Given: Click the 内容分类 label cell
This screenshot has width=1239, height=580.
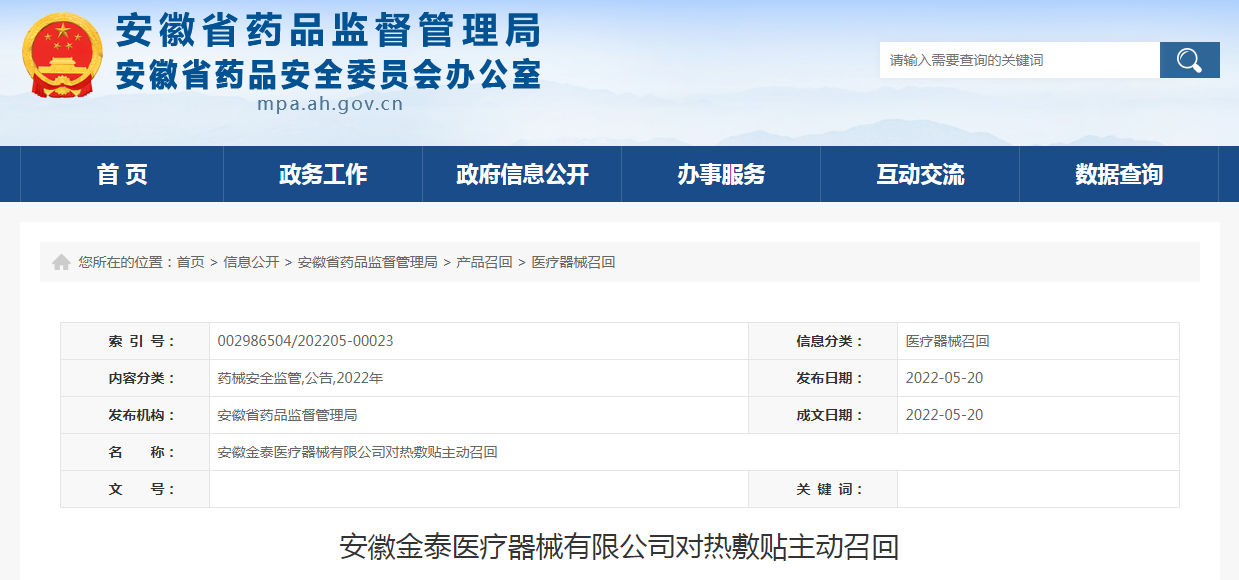Looking at the screenshot, I should click(x=135, y=378).
